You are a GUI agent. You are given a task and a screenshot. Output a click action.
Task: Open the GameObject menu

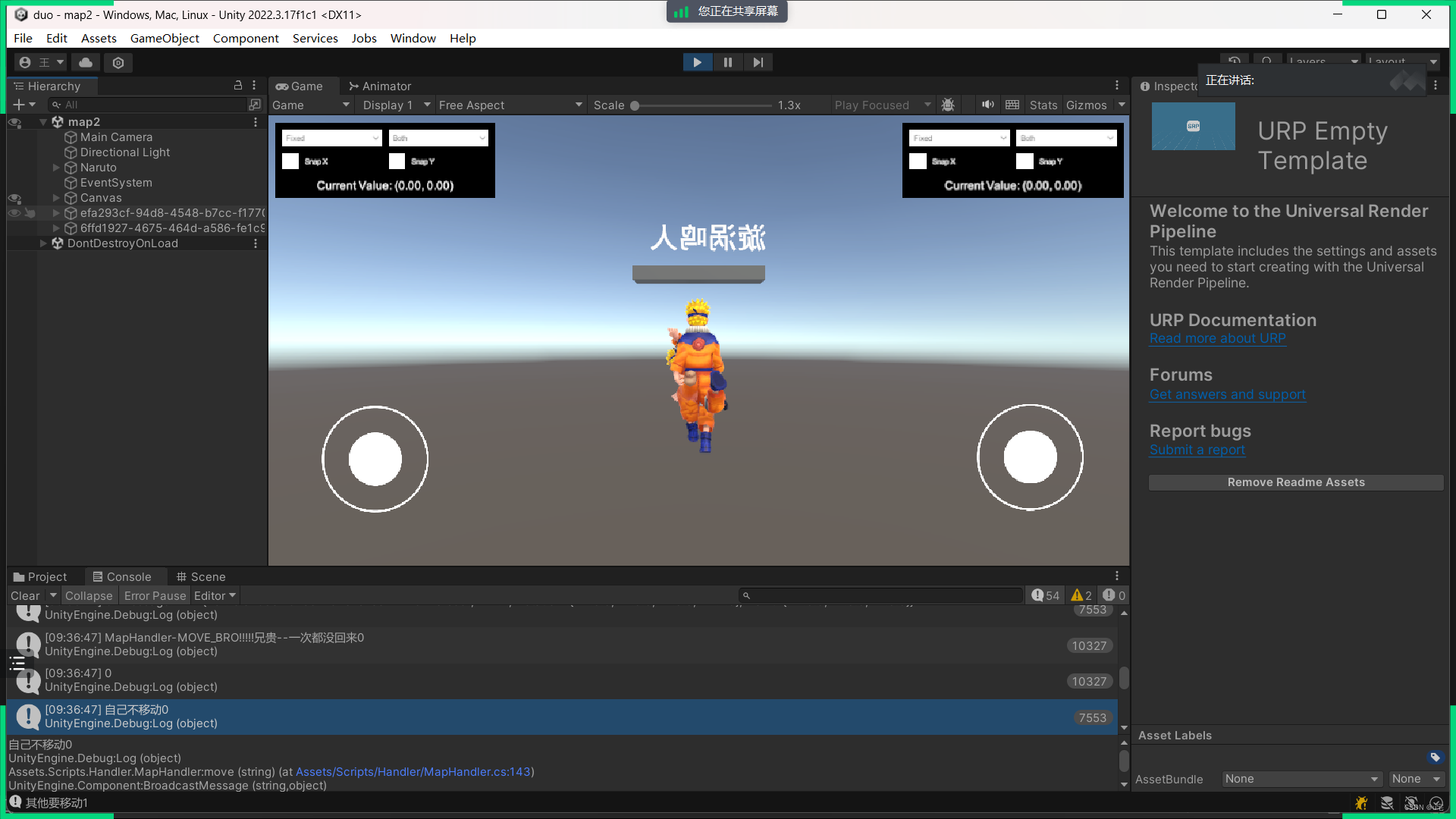click(x=165, y=38)
